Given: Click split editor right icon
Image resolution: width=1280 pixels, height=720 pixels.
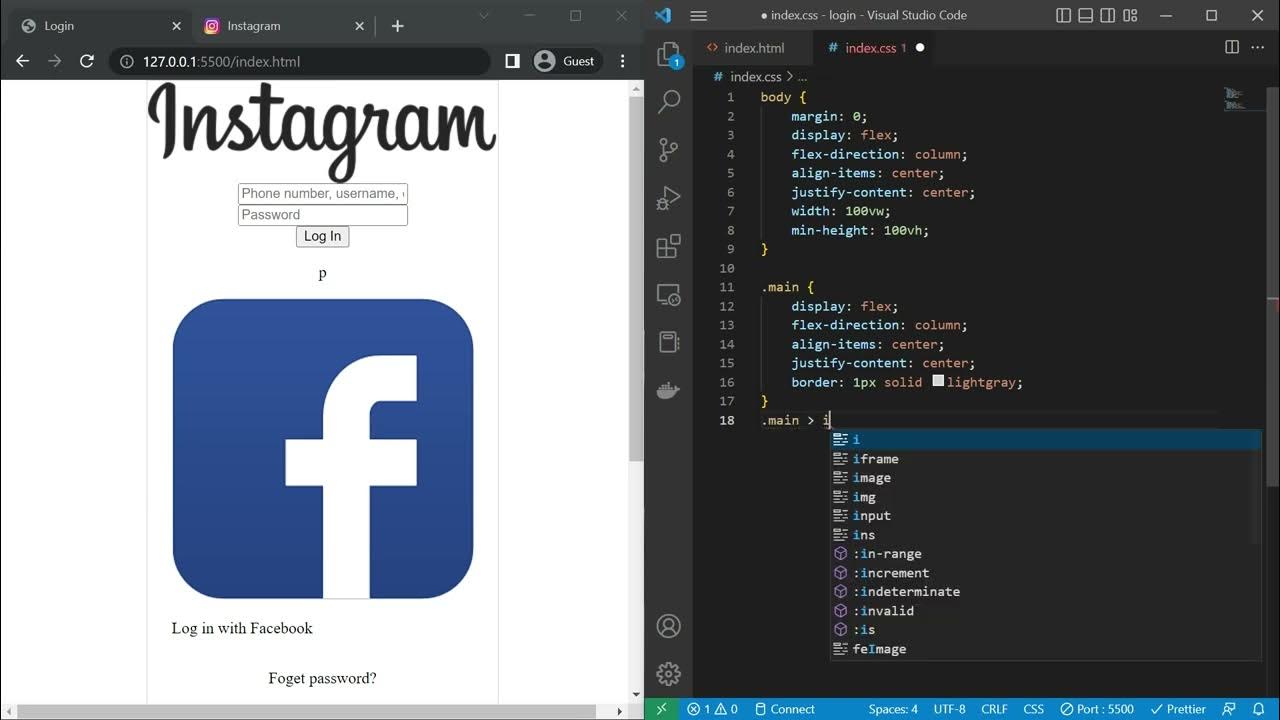Looking at the screenshot, I should (1232, 47).
